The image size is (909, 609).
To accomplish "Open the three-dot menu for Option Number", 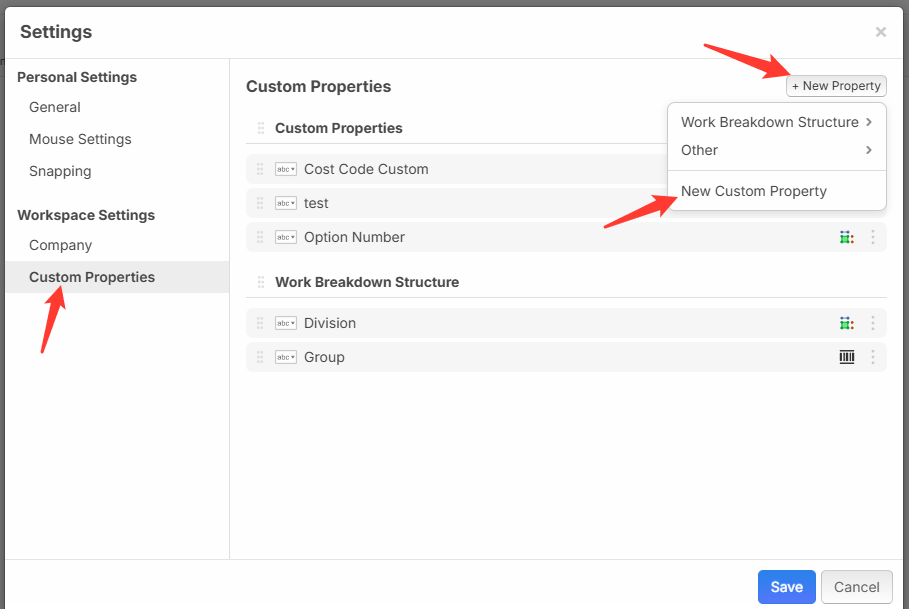I will coord(872,237).
